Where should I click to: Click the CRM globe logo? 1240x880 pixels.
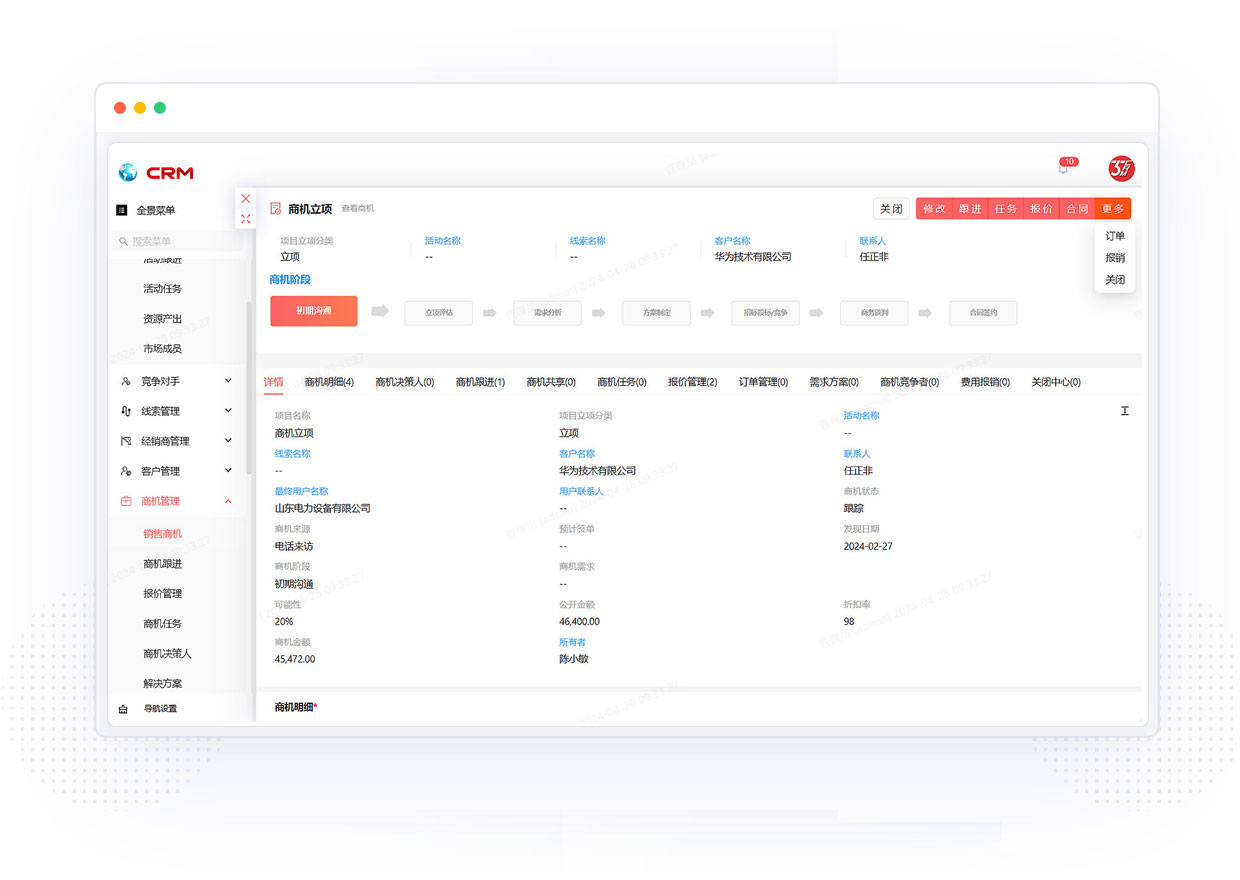coord(128,172)
